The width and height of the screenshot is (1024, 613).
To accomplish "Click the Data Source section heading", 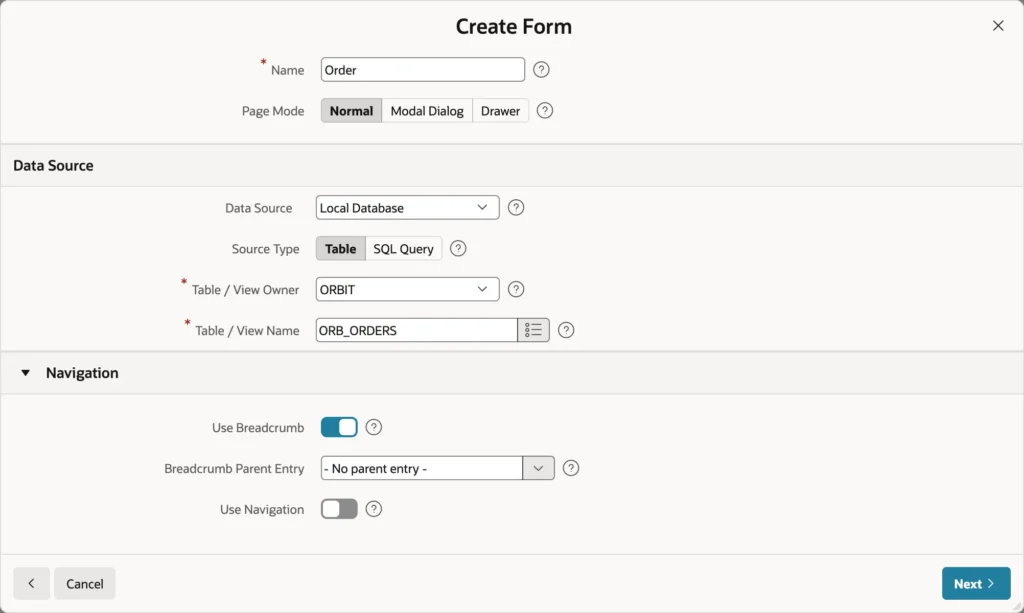I will [x=54, y=166].
